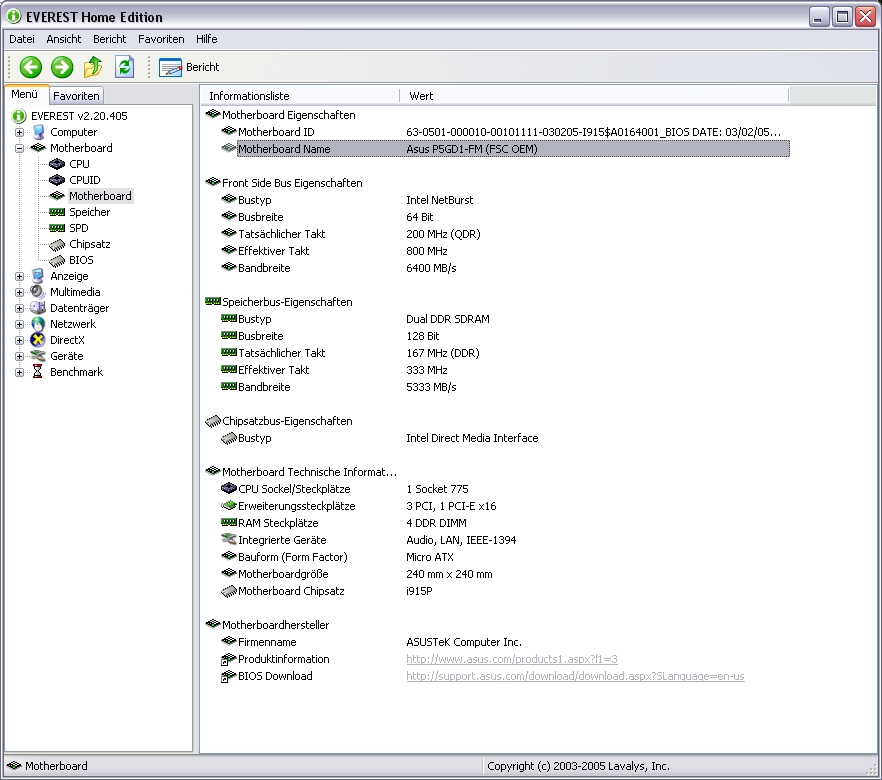This screenshot has width=882, height=780.
Task: Click the green Forward arrow toolbar icon
Action: tap(62, 67)
